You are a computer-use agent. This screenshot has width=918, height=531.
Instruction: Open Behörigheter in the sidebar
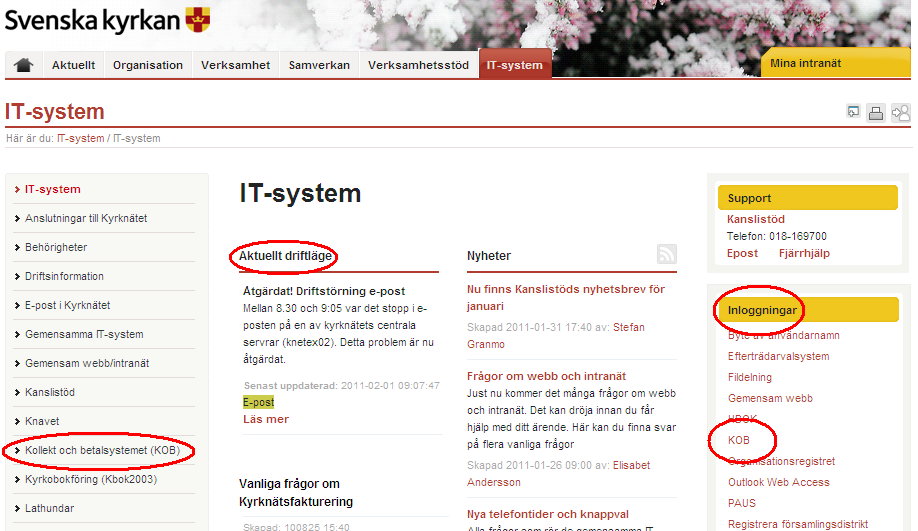click(56, 247)
